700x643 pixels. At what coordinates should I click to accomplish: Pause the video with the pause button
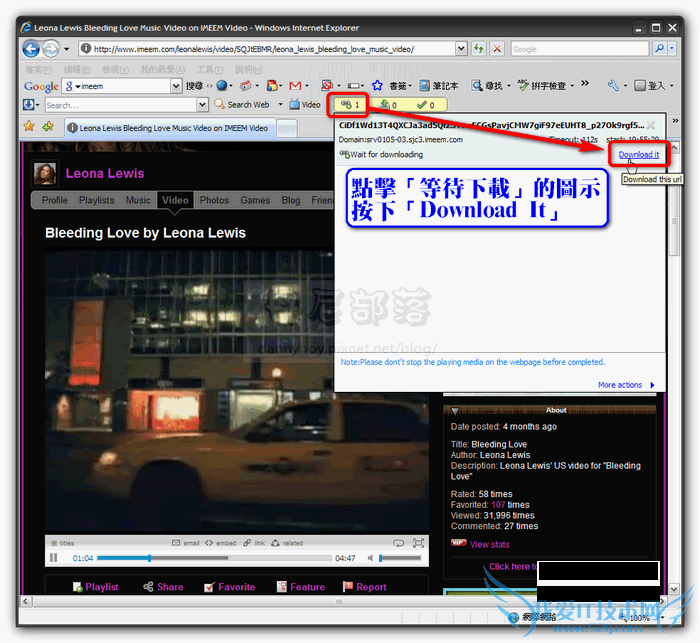click(x=54, y=558)
